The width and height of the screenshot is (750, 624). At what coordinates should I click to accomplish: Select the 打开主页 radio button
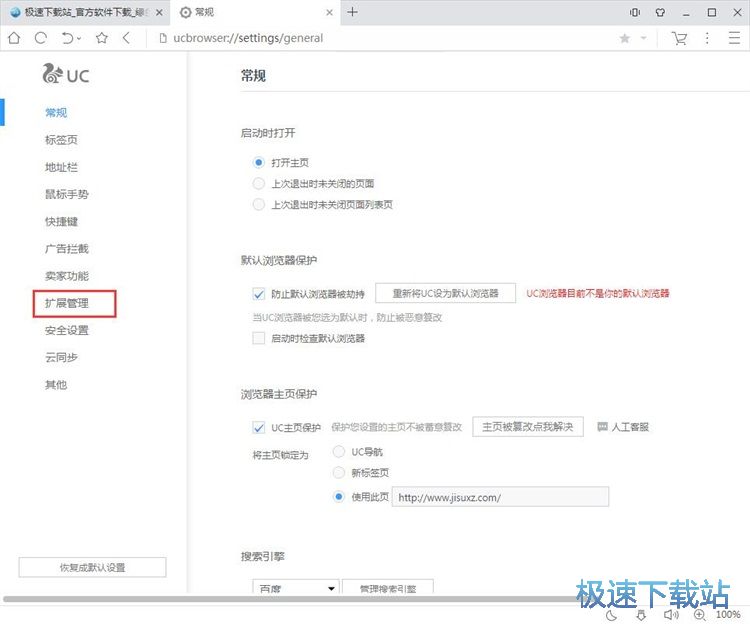259,163
